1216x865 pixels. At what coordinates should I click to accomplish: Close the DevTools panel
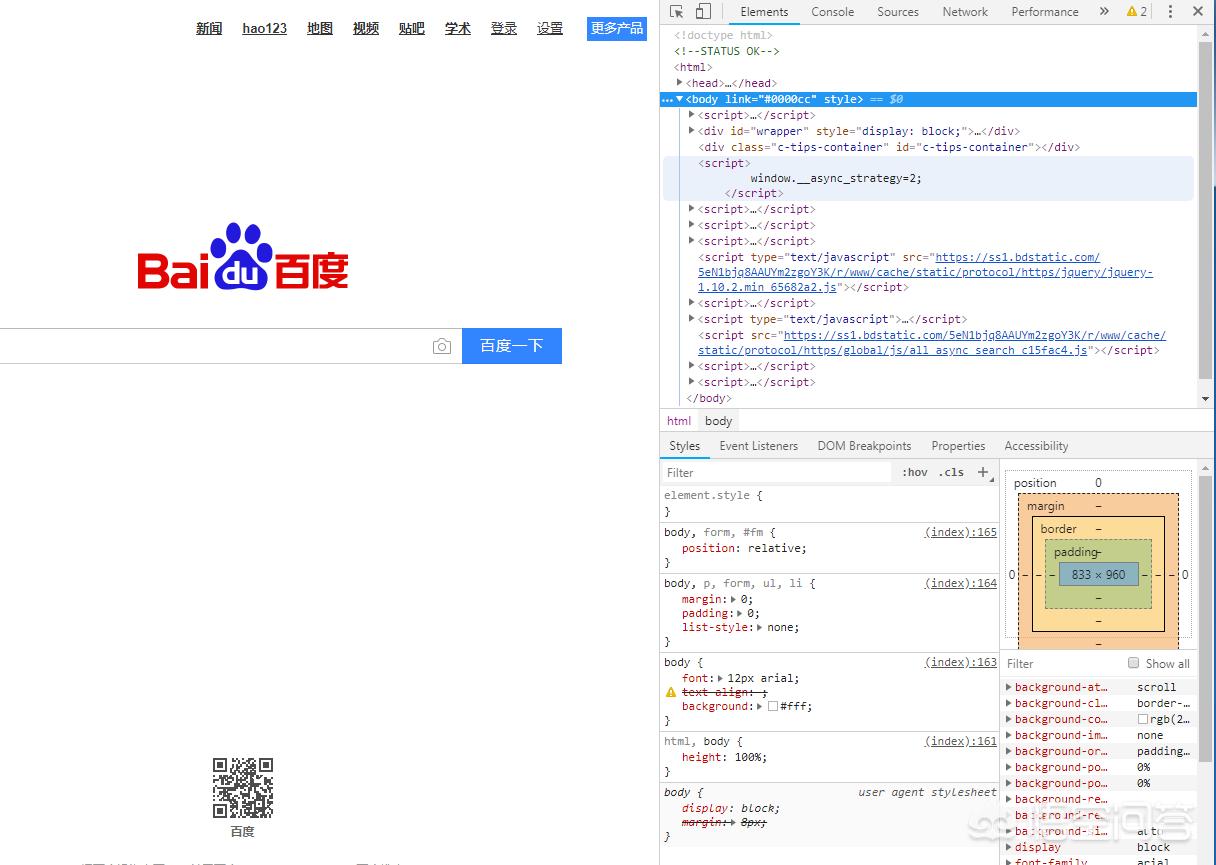1198,12
